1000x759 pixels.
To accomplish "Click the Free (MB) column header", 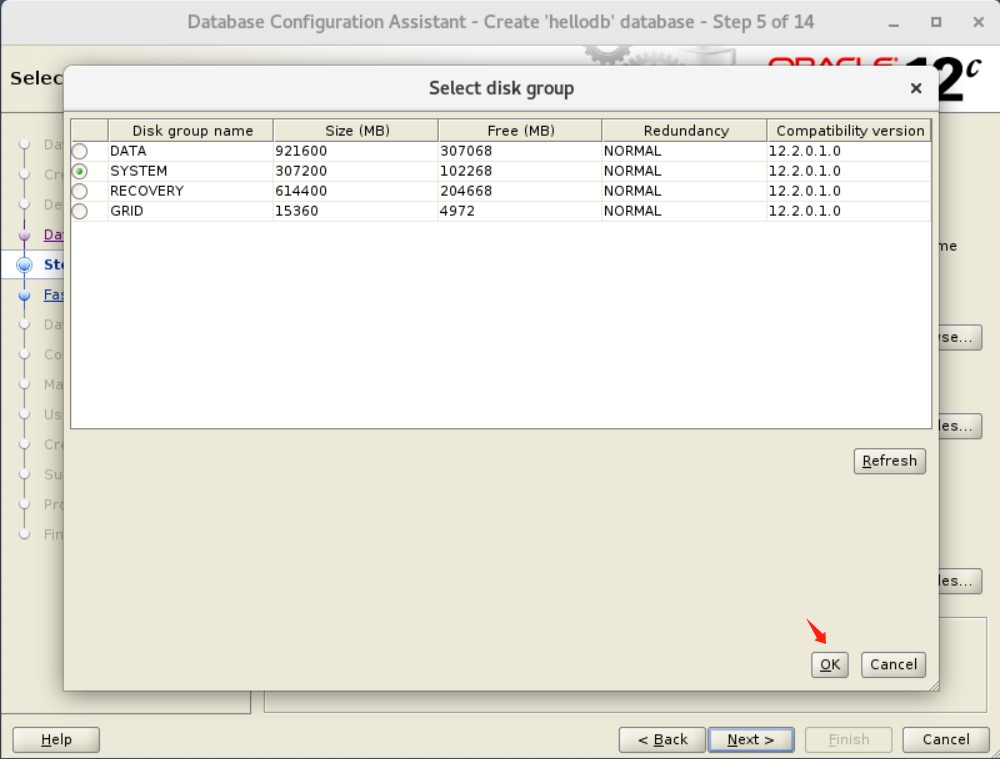I will (x=520, y=130).
